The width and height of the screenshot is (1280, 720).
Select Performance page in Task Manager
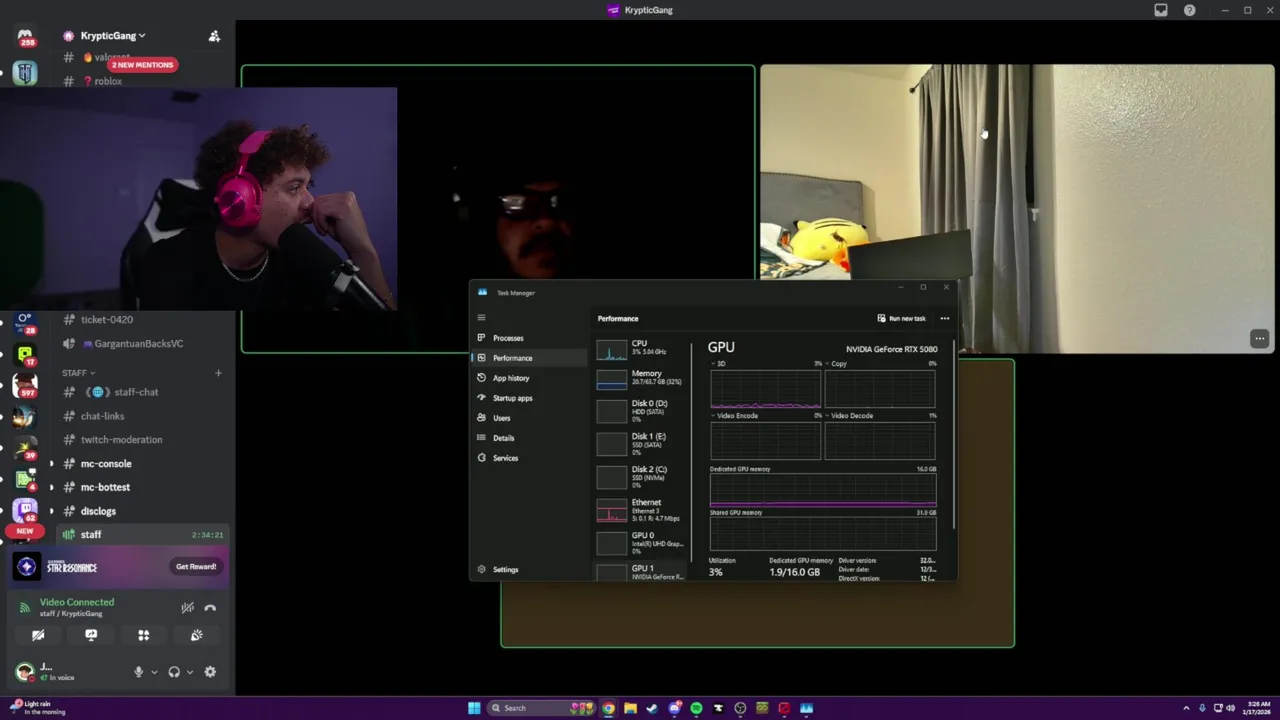point(530,358)
